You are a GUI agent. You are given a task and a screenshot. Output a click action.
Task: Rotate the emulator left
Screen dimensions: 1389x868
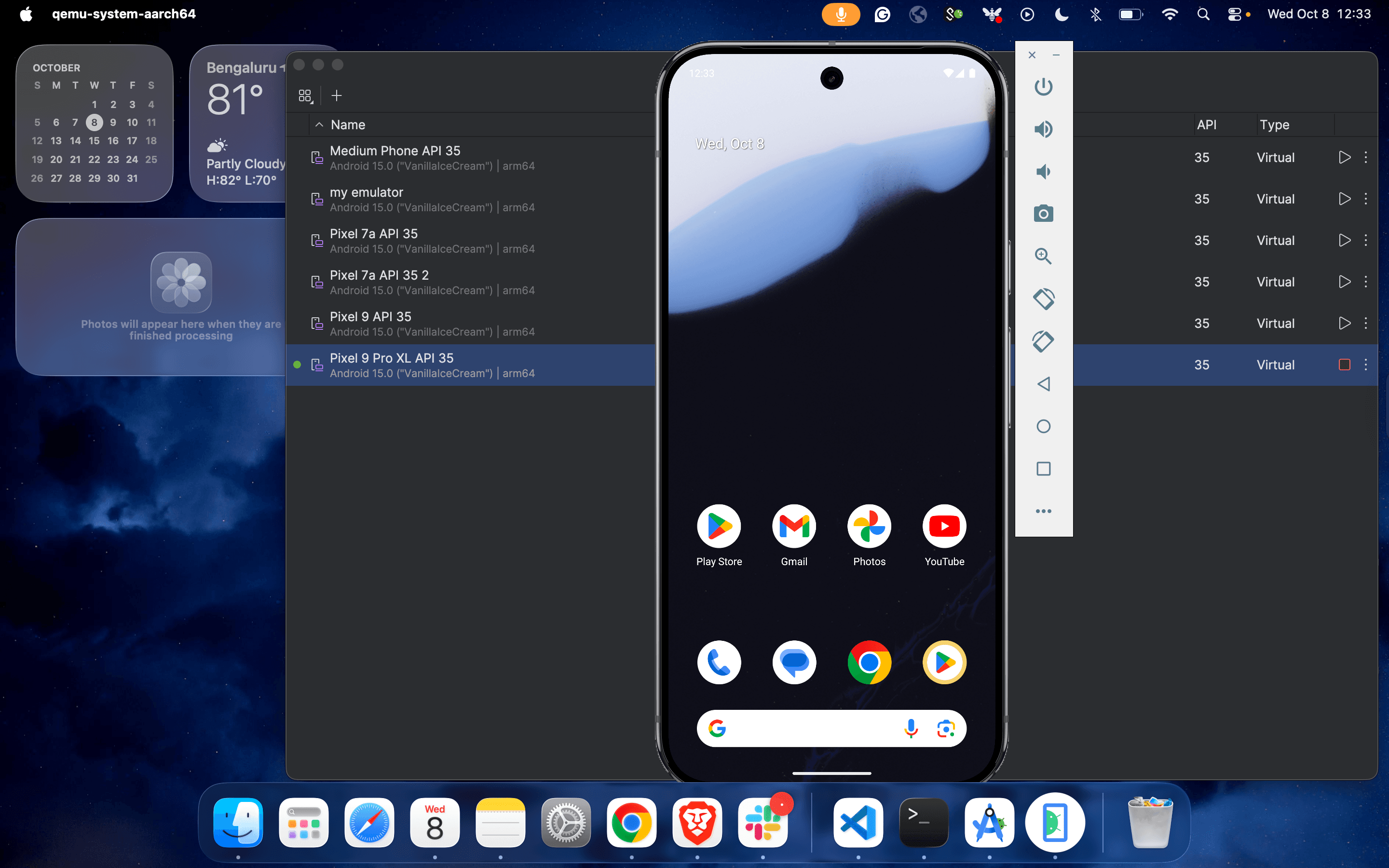coord(1043,298)
